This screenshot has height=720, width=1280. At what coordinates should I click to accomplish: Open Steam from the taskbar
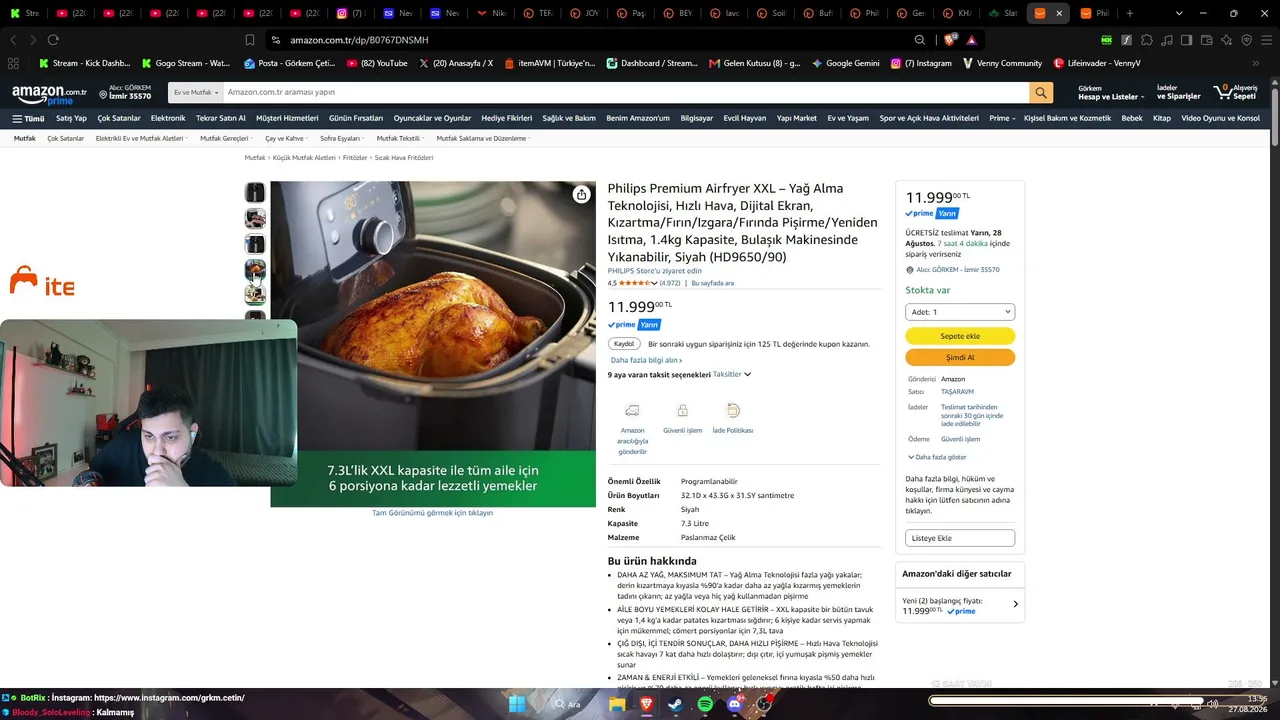[676, 704]
